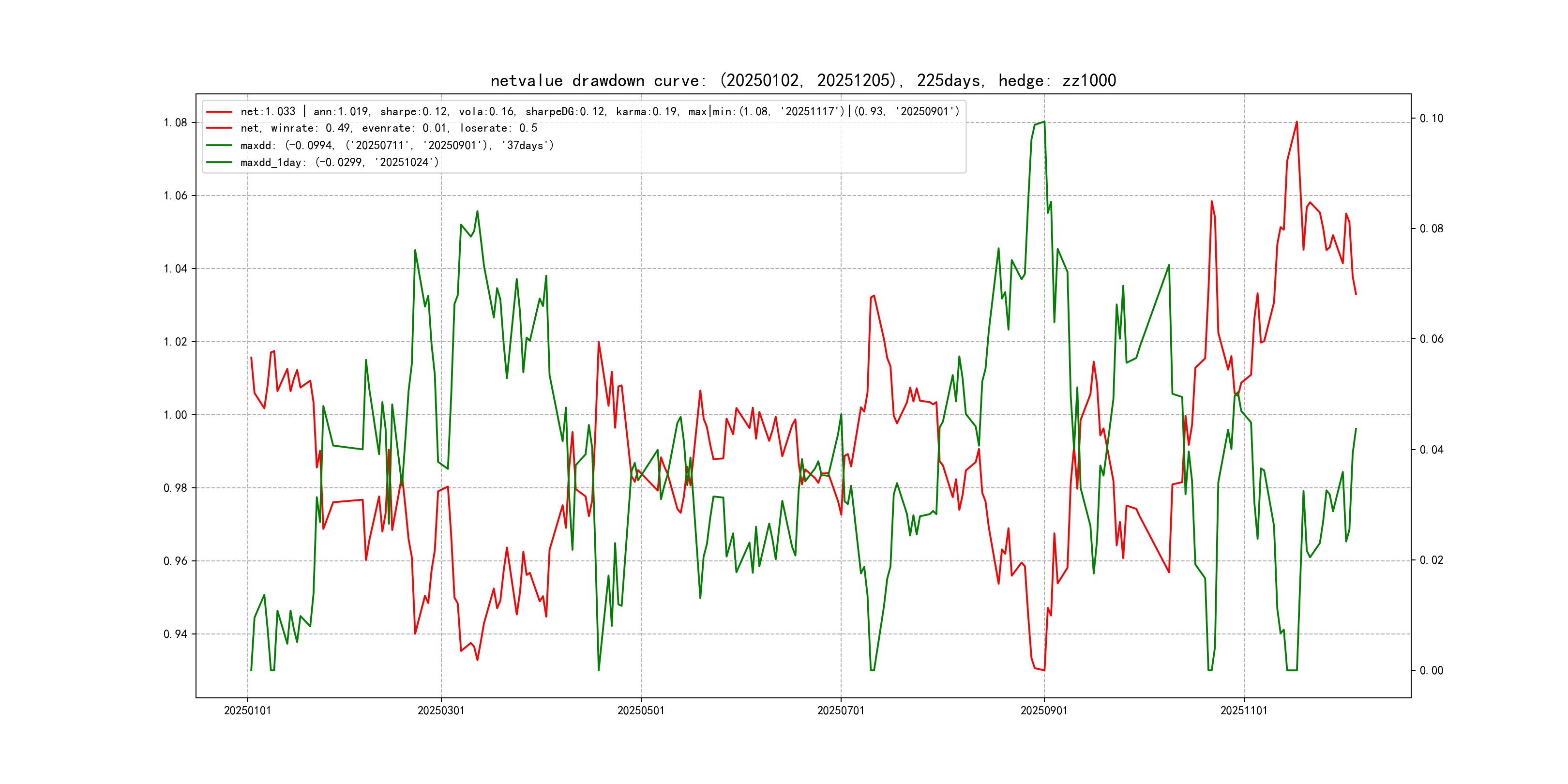Click the 0.10 right axis label
Viewport: 1568px width, 784px height.
(x=1431, y=118)
